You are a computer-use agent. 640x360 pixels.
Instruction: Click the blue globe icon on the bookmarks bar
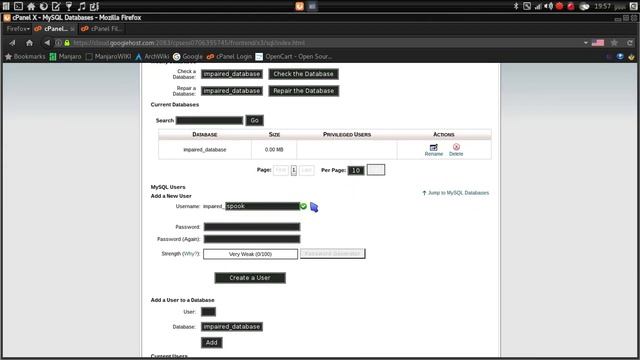(x=620, y=56)
